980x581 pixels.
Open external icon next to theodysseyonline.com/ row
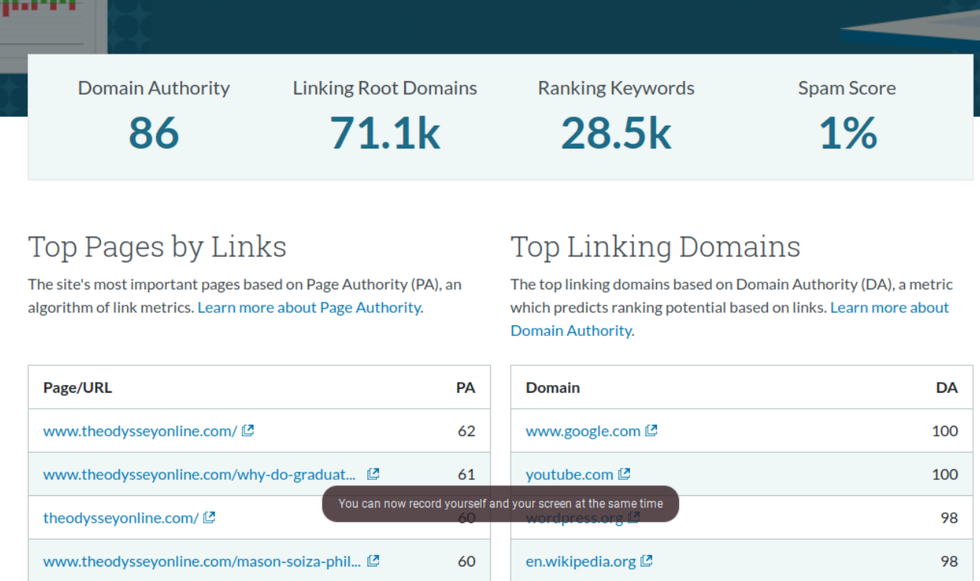tap(209, 518)
